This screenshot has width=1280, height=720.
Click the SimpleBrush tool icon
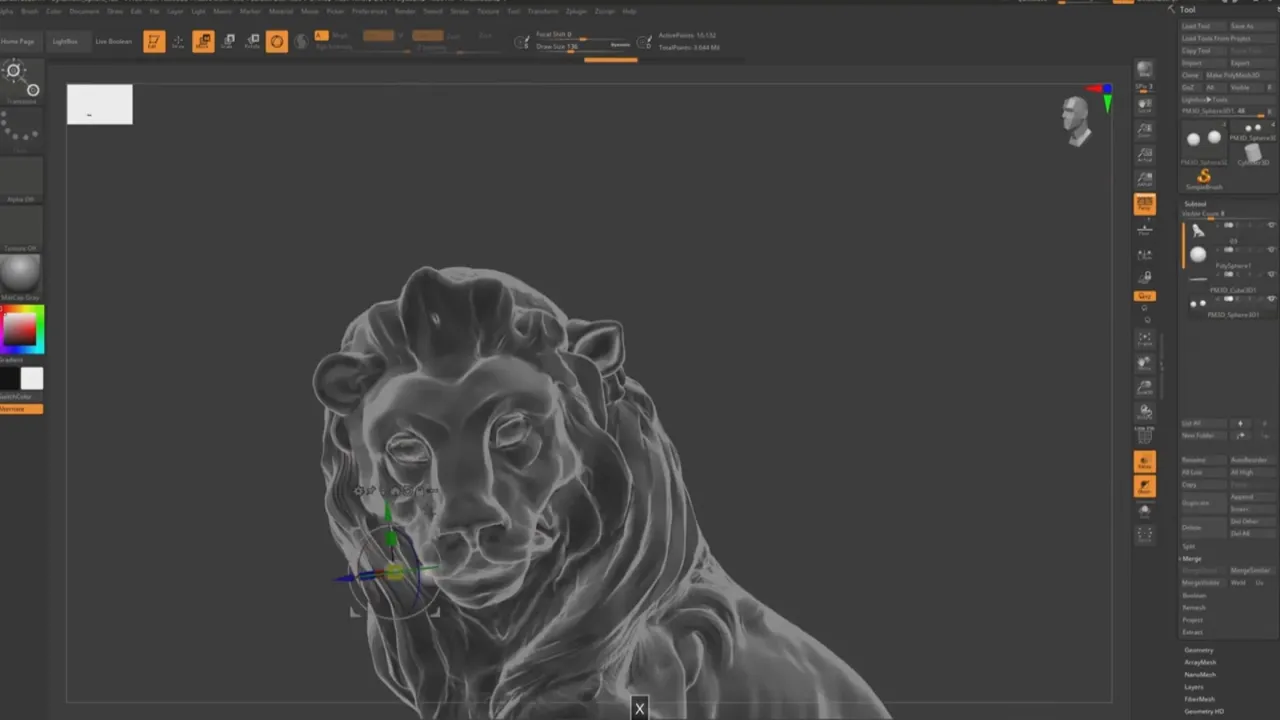click(x=1204, y=179)
